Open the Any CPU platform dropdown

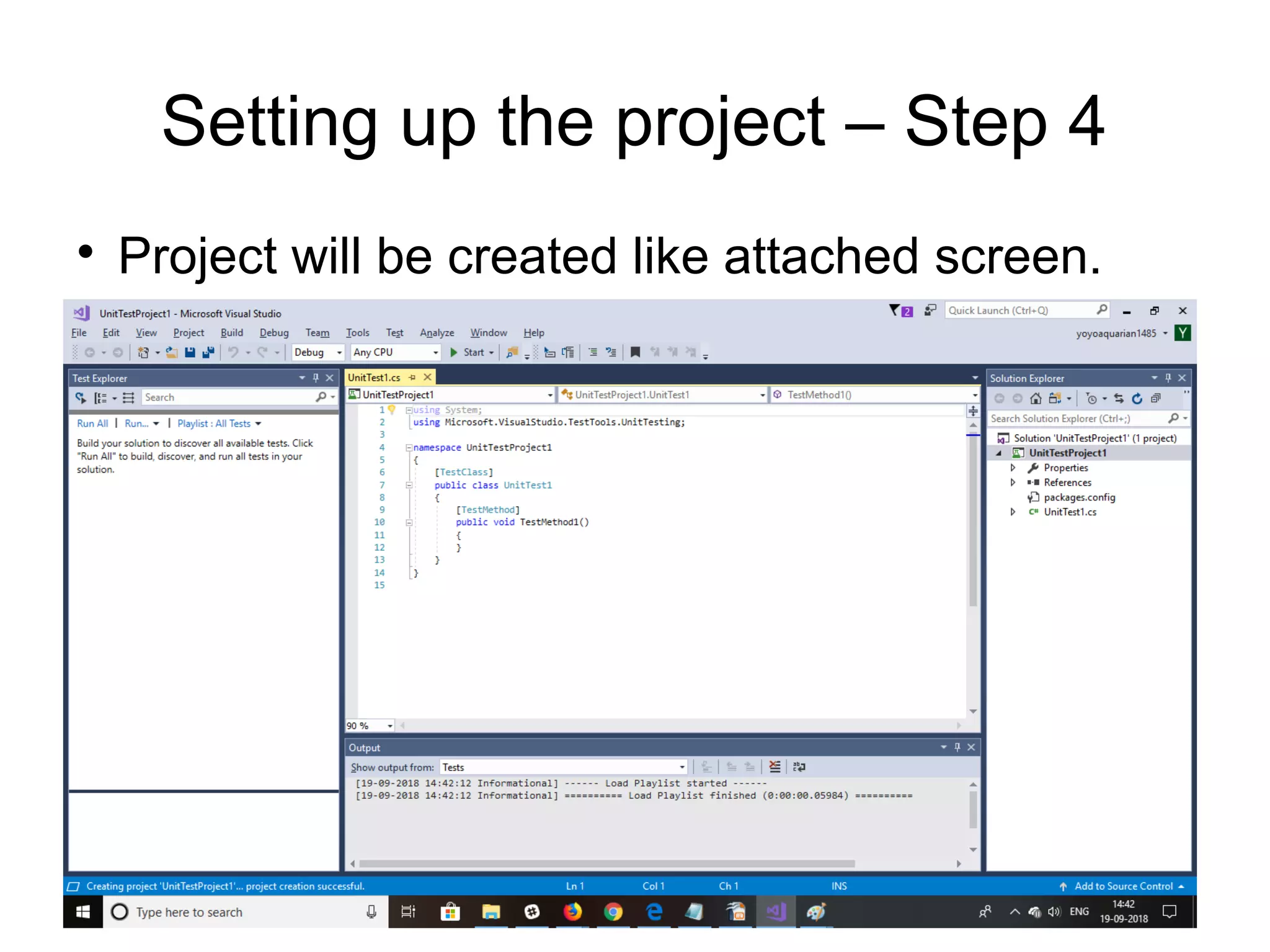[396, 352]
